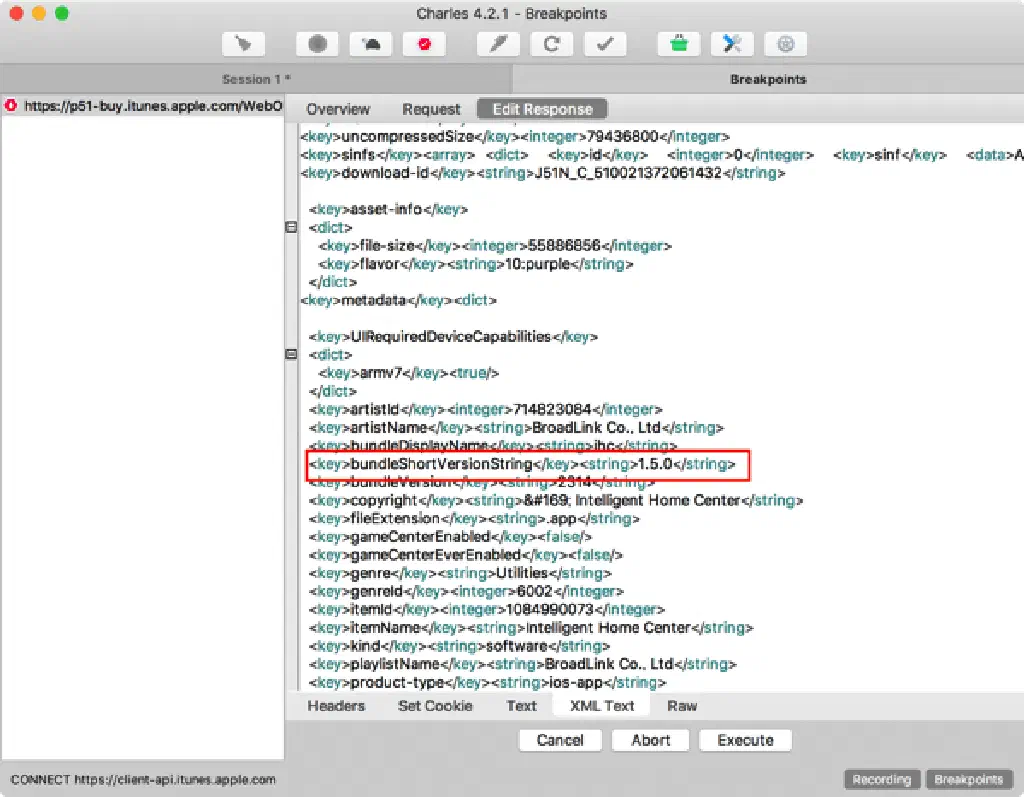
Task: Toggle throttling with the turtle icon
Action: [371, 44]
